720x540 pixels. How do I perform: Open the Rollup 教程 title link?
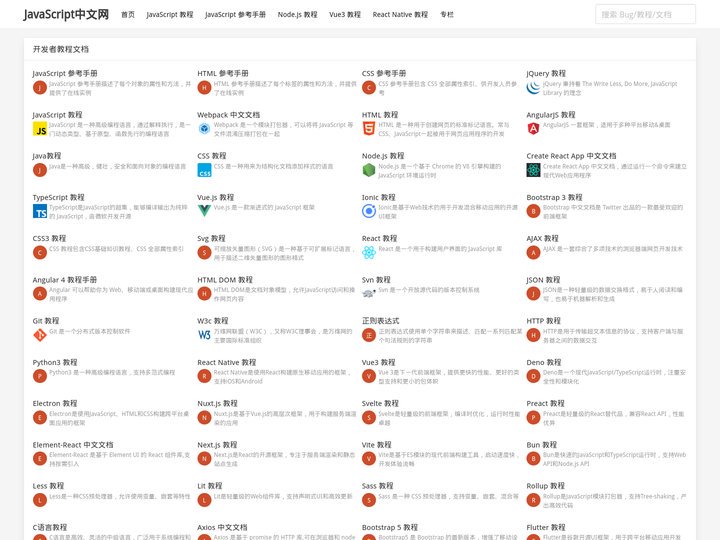coord(546,486)
